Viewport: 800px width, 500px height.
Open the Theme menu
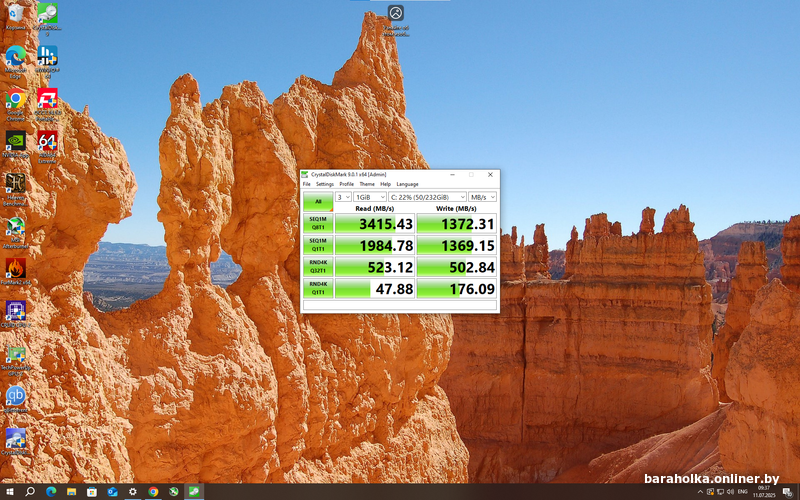tap(367, 184)
